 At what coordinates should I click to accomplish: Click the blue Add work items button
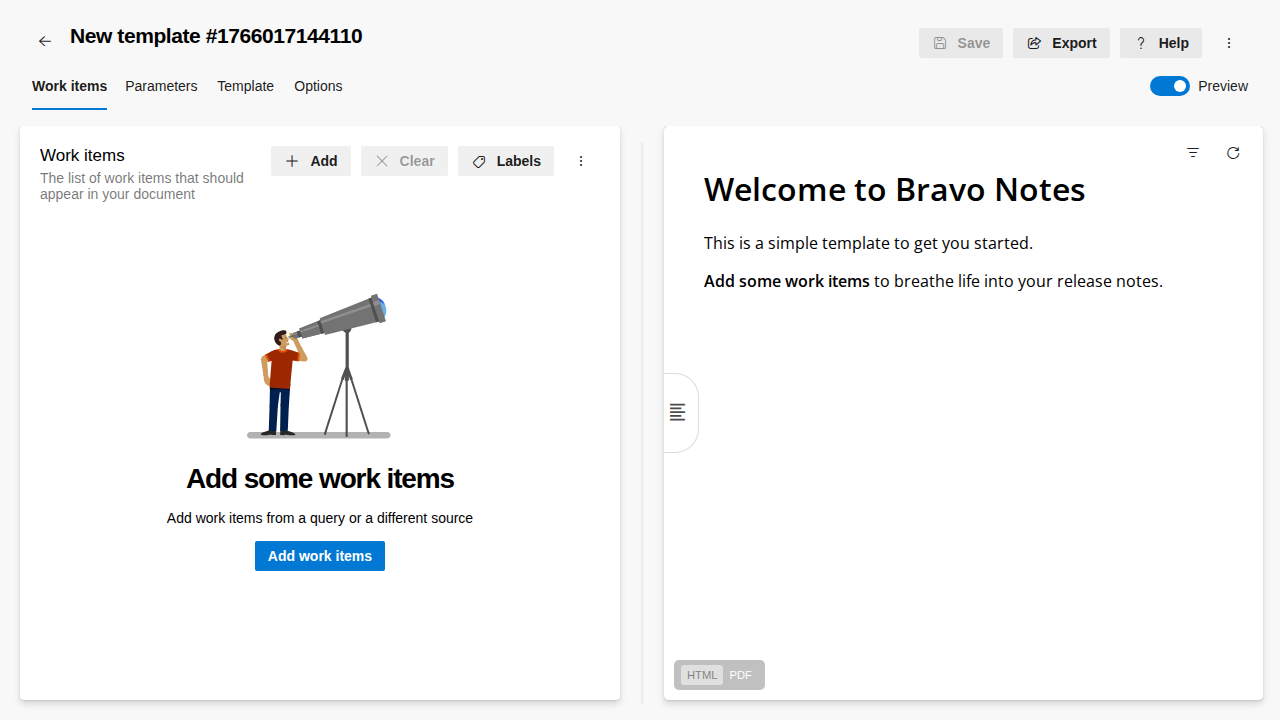coord(320,556)
